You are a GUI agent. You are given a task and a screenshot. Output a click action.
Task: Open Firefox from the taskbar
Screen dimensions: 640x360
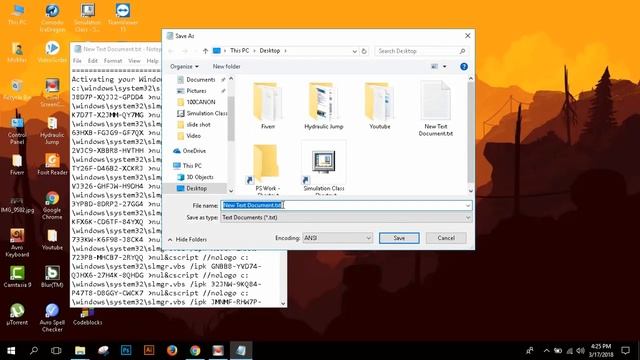172,351
